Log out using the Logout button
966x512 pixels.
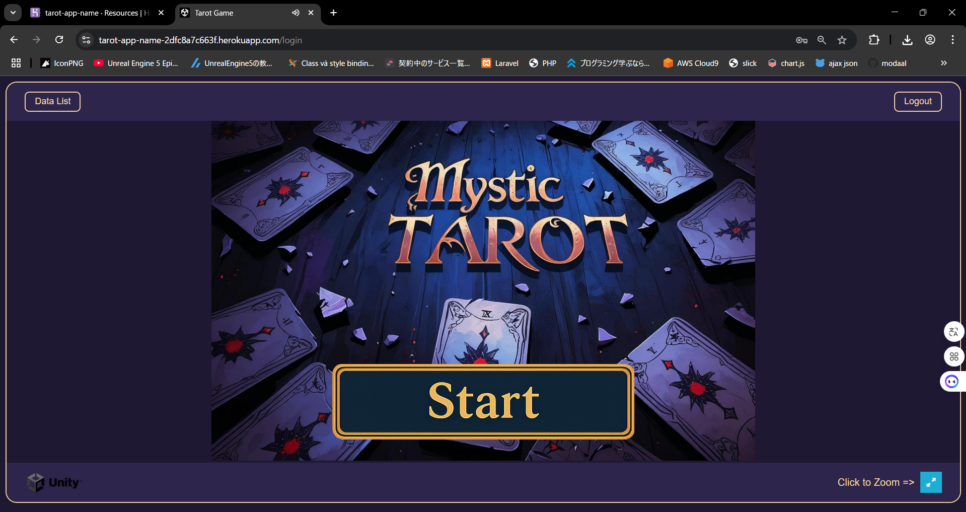tap(917, 102)
